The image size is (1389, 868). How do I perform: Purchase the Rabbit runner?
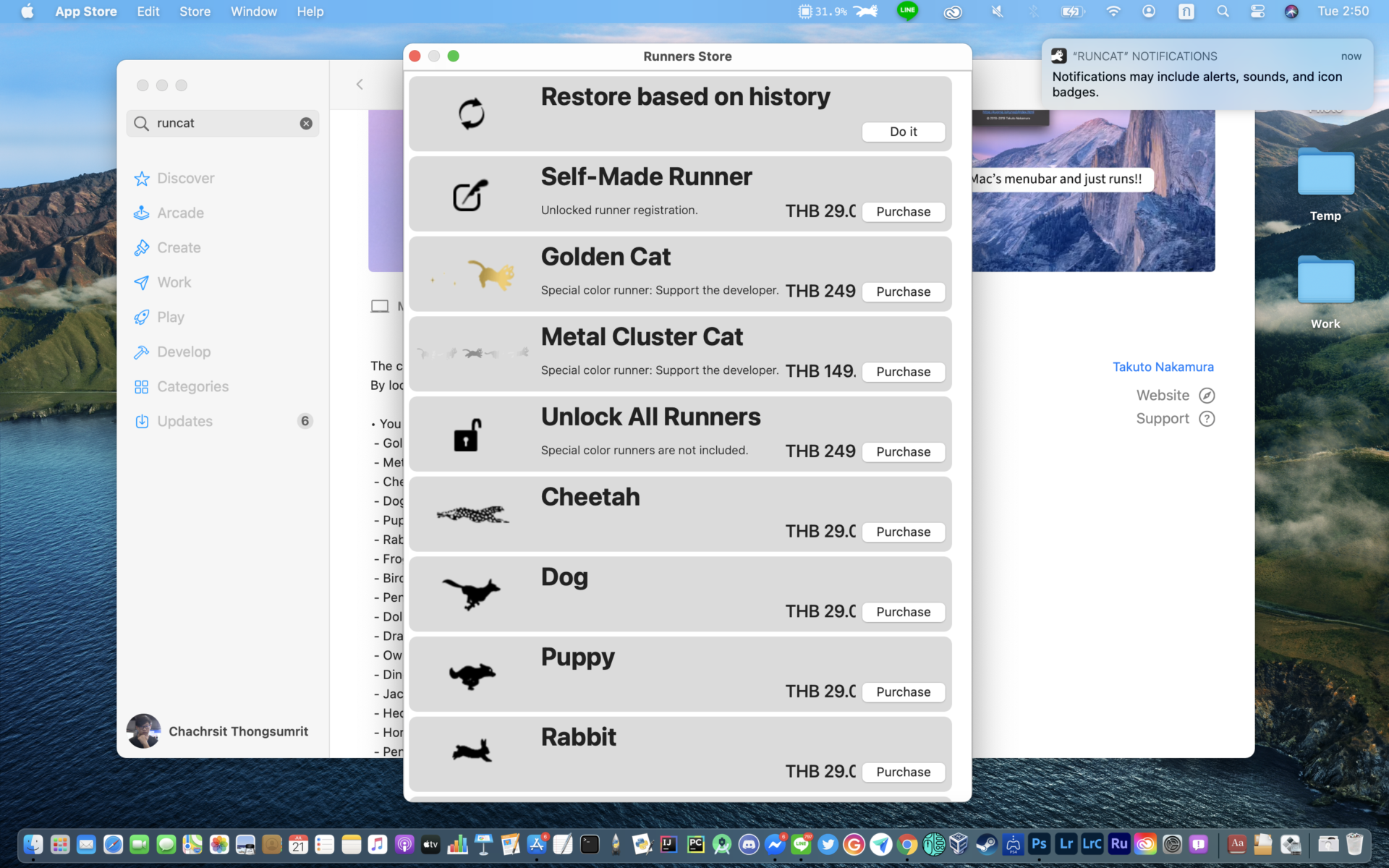904,772
